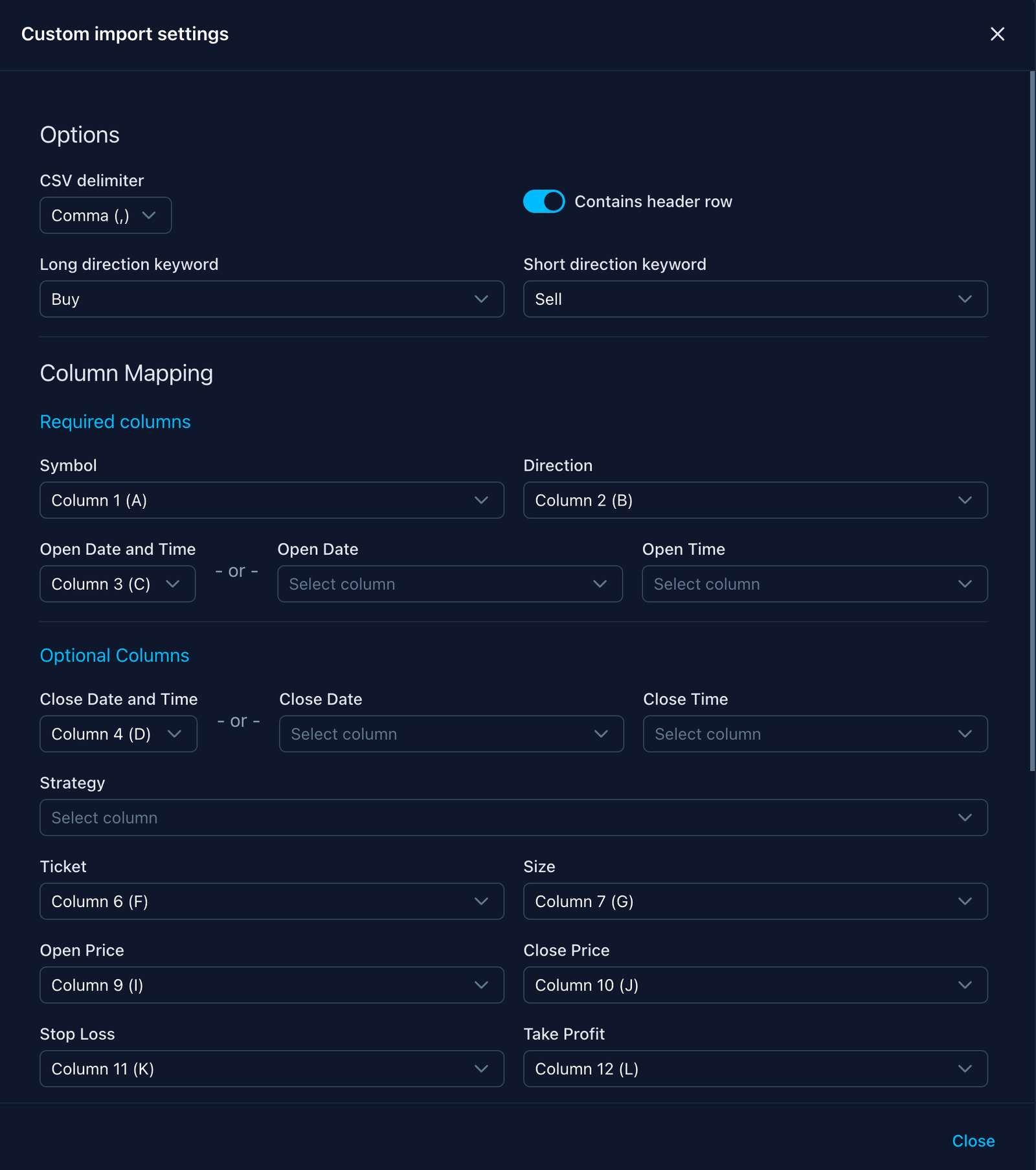
Task: Open the Ticket column dropdown
Action: click(271, 901)
